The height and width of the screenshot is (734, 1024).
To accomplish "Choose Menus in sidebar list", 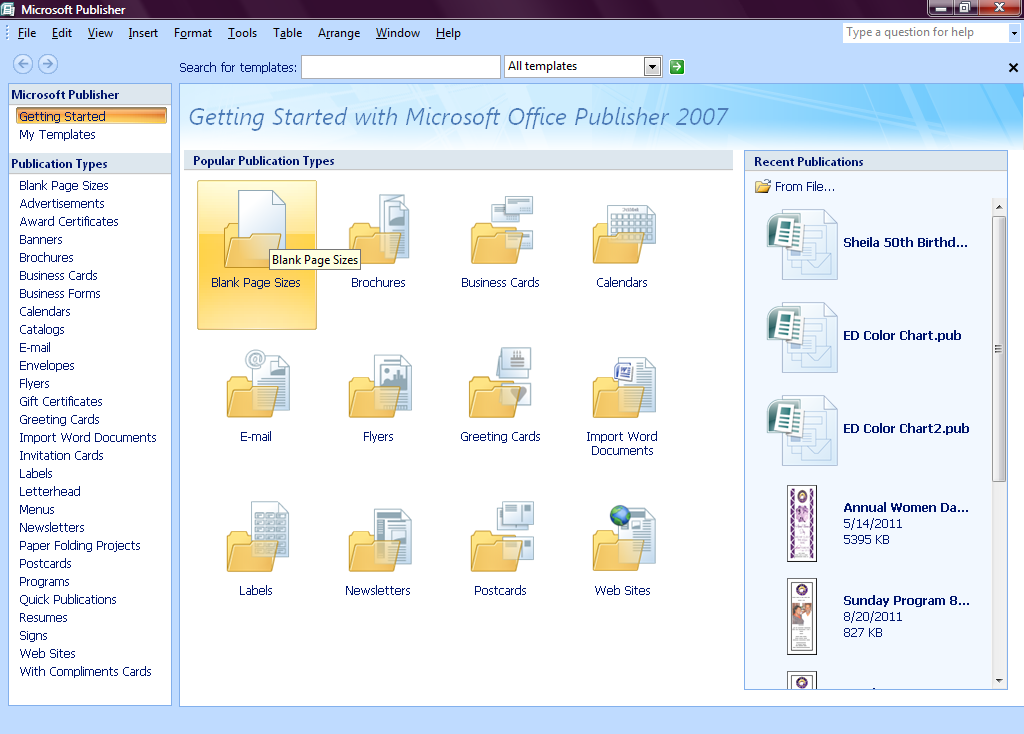I will [37, 509].
